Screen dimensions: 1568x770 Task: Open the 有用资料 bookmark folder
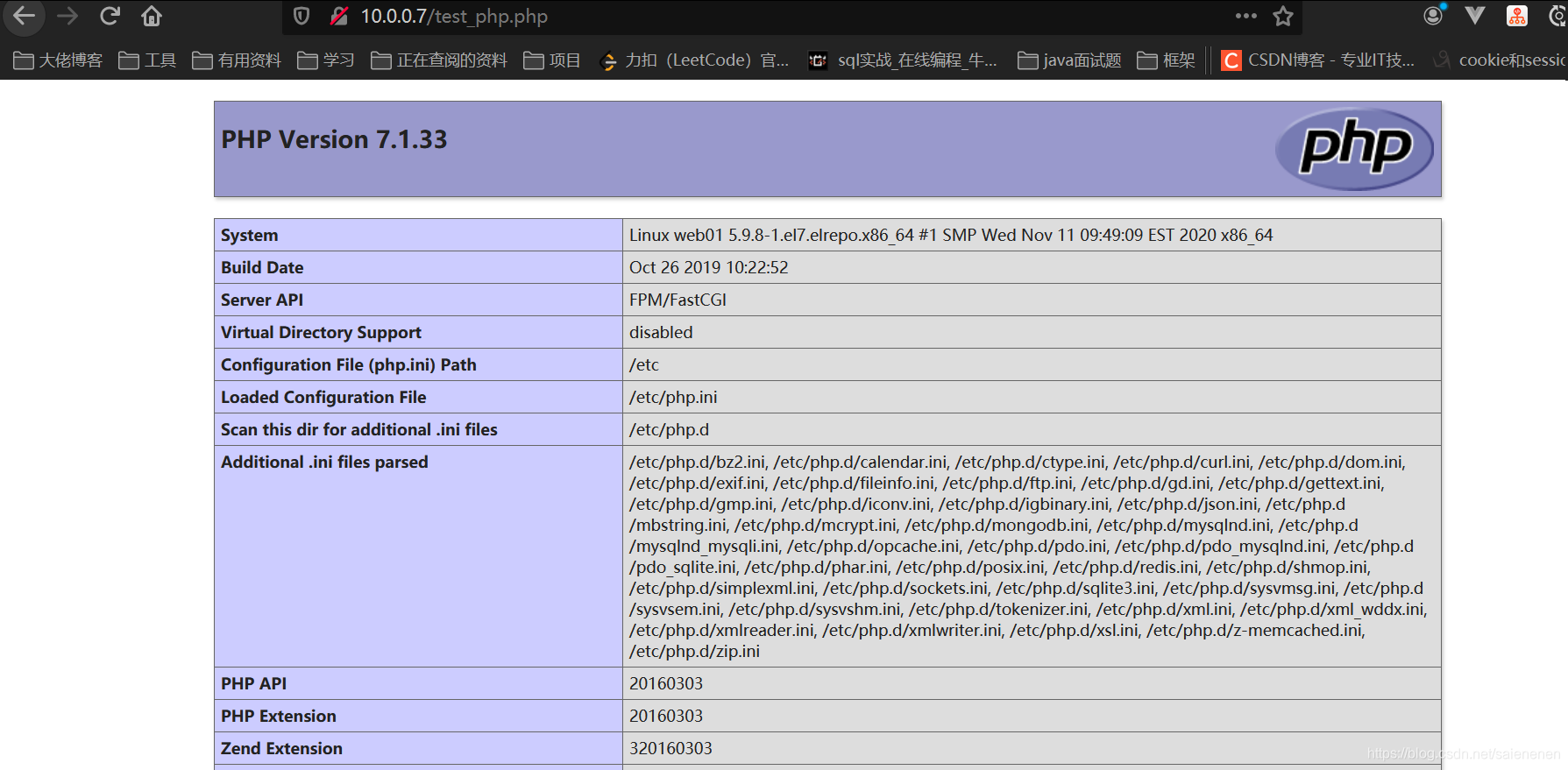237,60
